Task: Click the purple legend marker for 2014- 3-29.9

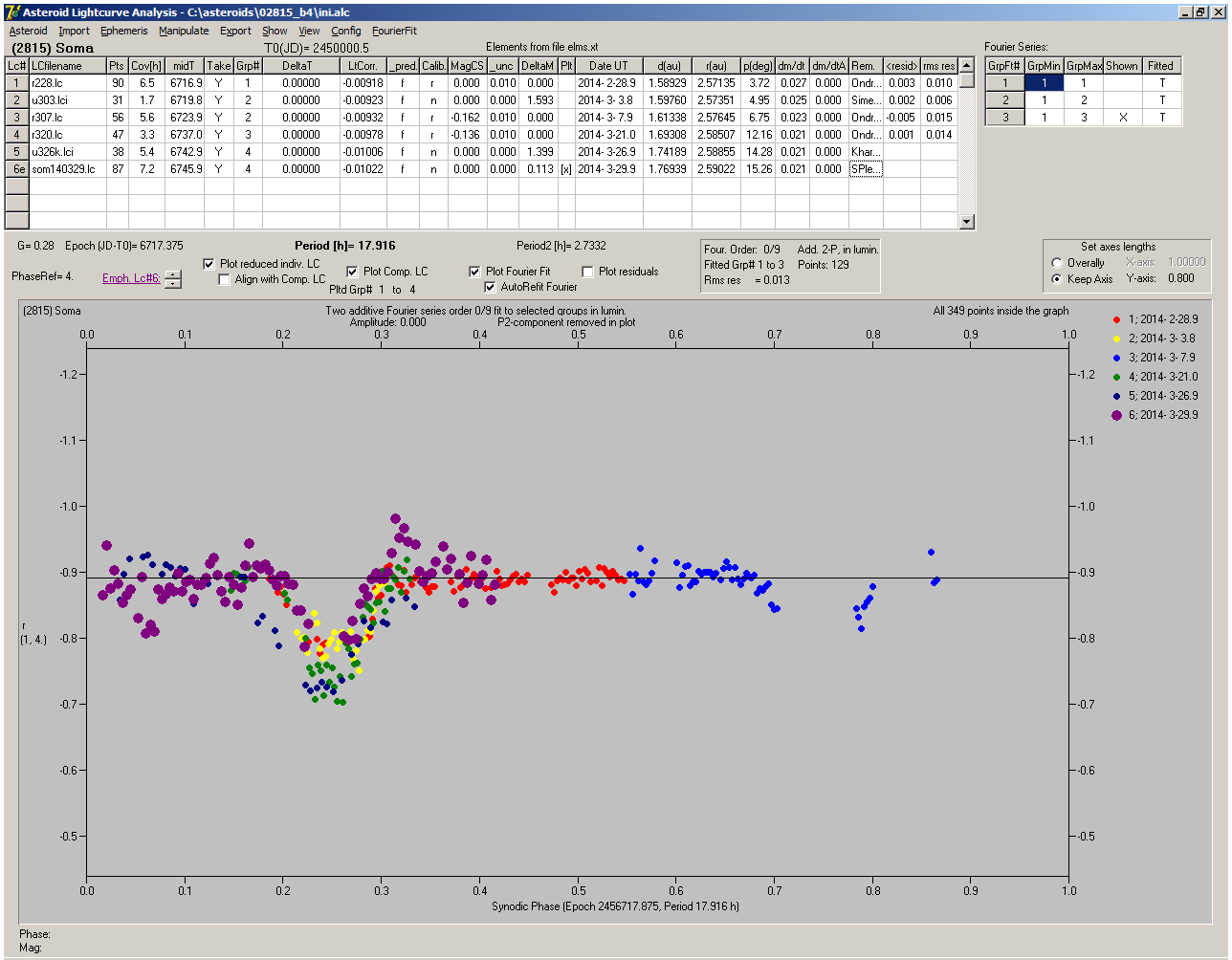Action: tap(1116, 415)
